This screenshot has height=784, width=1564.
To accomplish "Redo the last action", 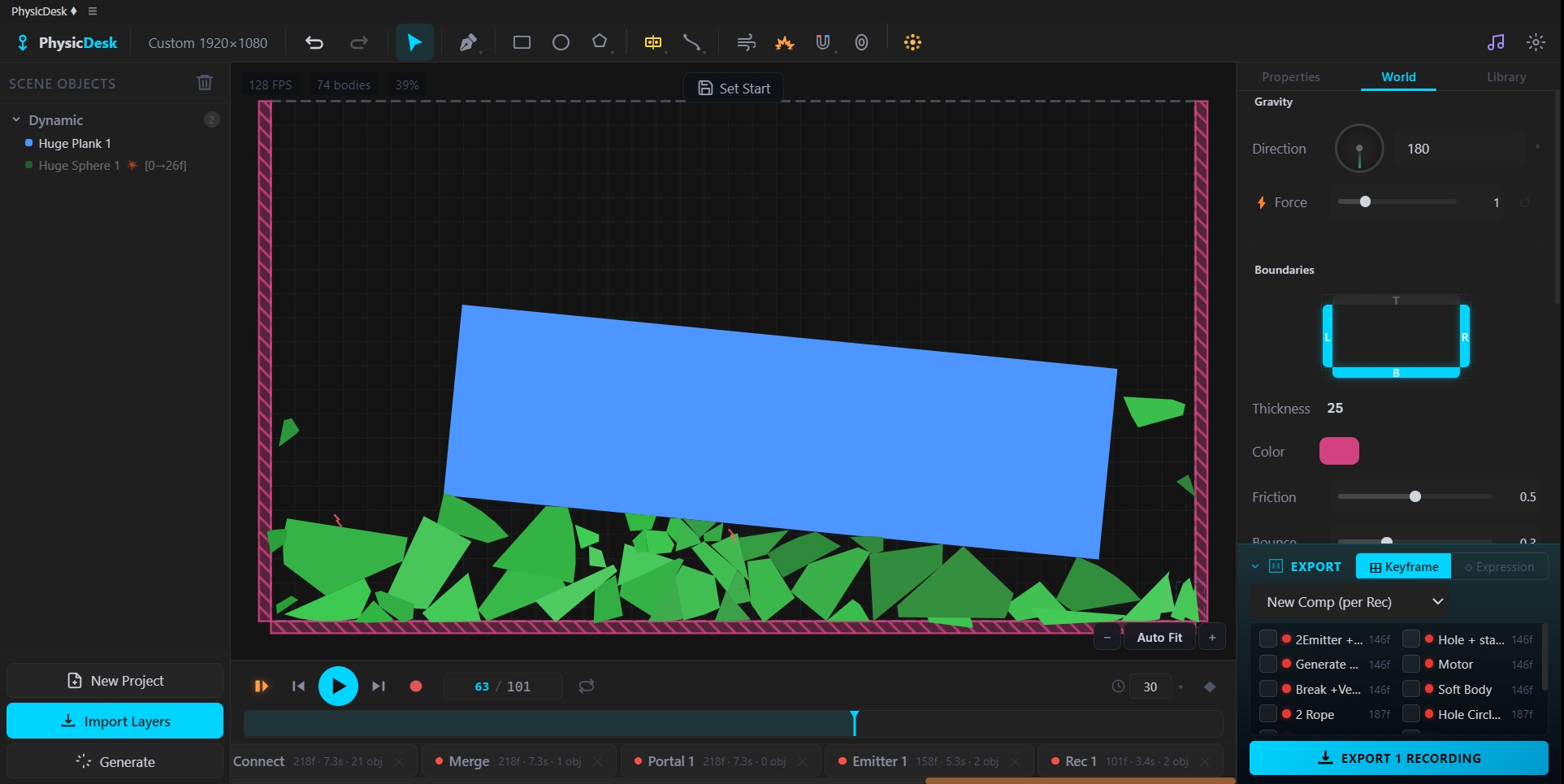I will click(359, 42).
